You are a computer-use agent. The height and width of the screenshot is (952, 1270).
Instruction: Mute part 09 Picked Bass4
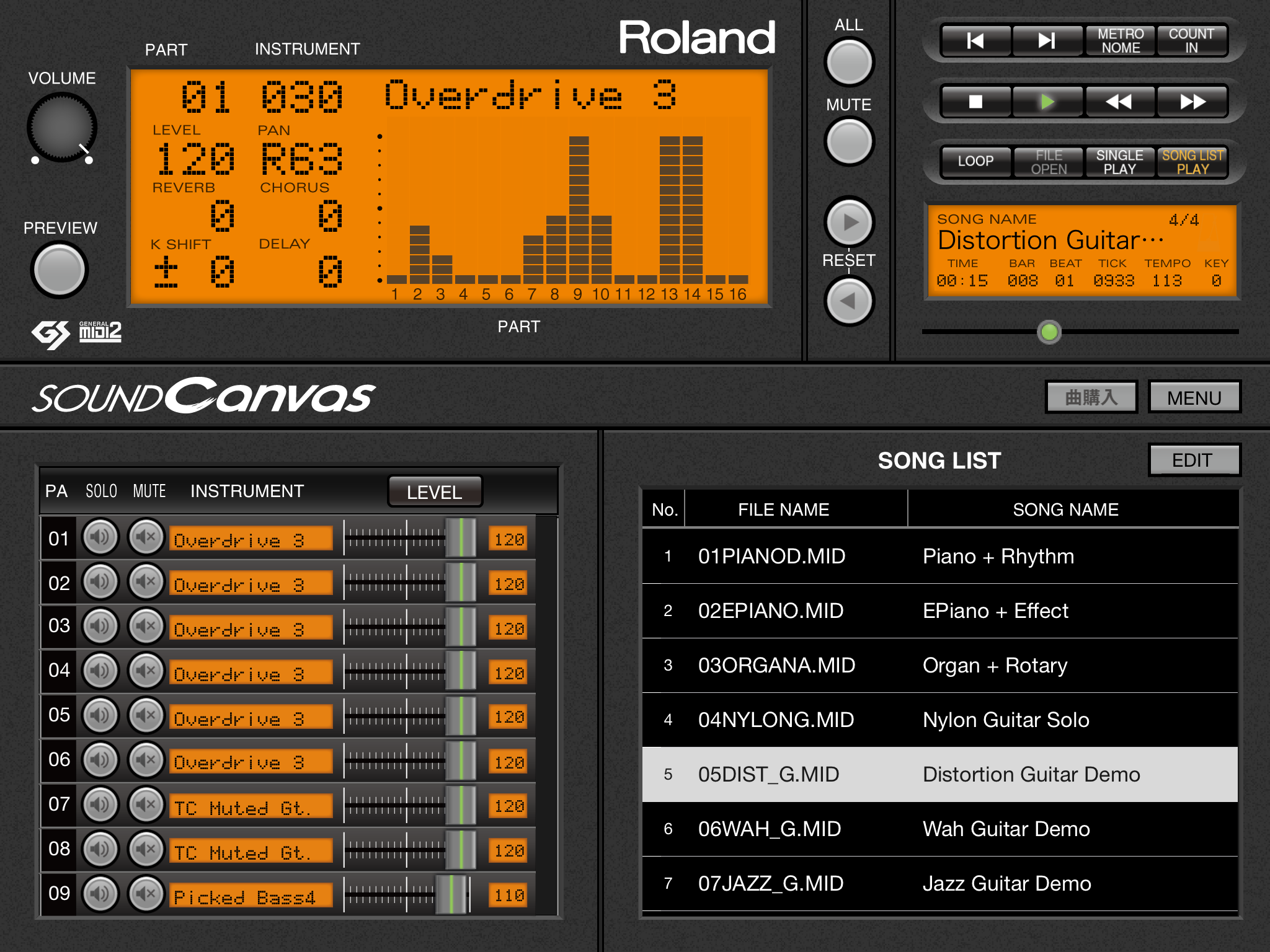tap(146, 894)
